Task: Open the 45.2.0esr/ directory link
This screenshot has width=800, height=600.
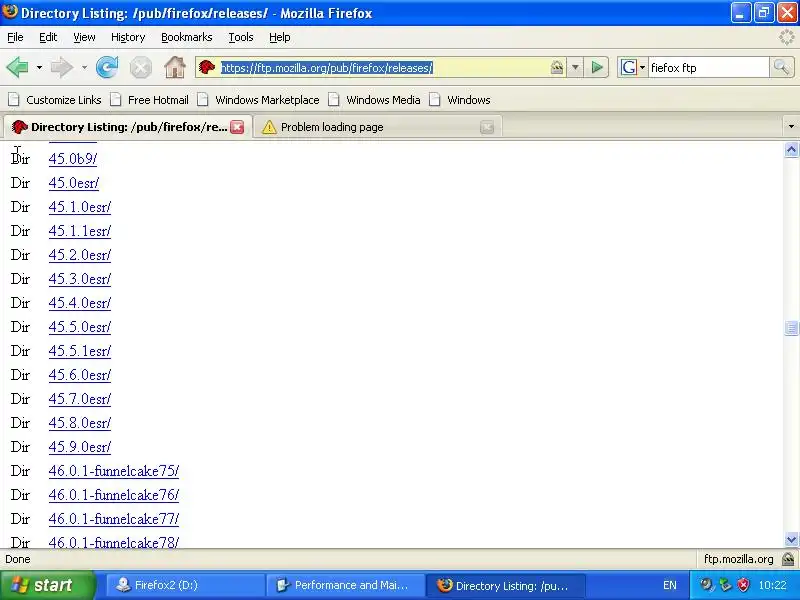Action: [x=80, y=255]
